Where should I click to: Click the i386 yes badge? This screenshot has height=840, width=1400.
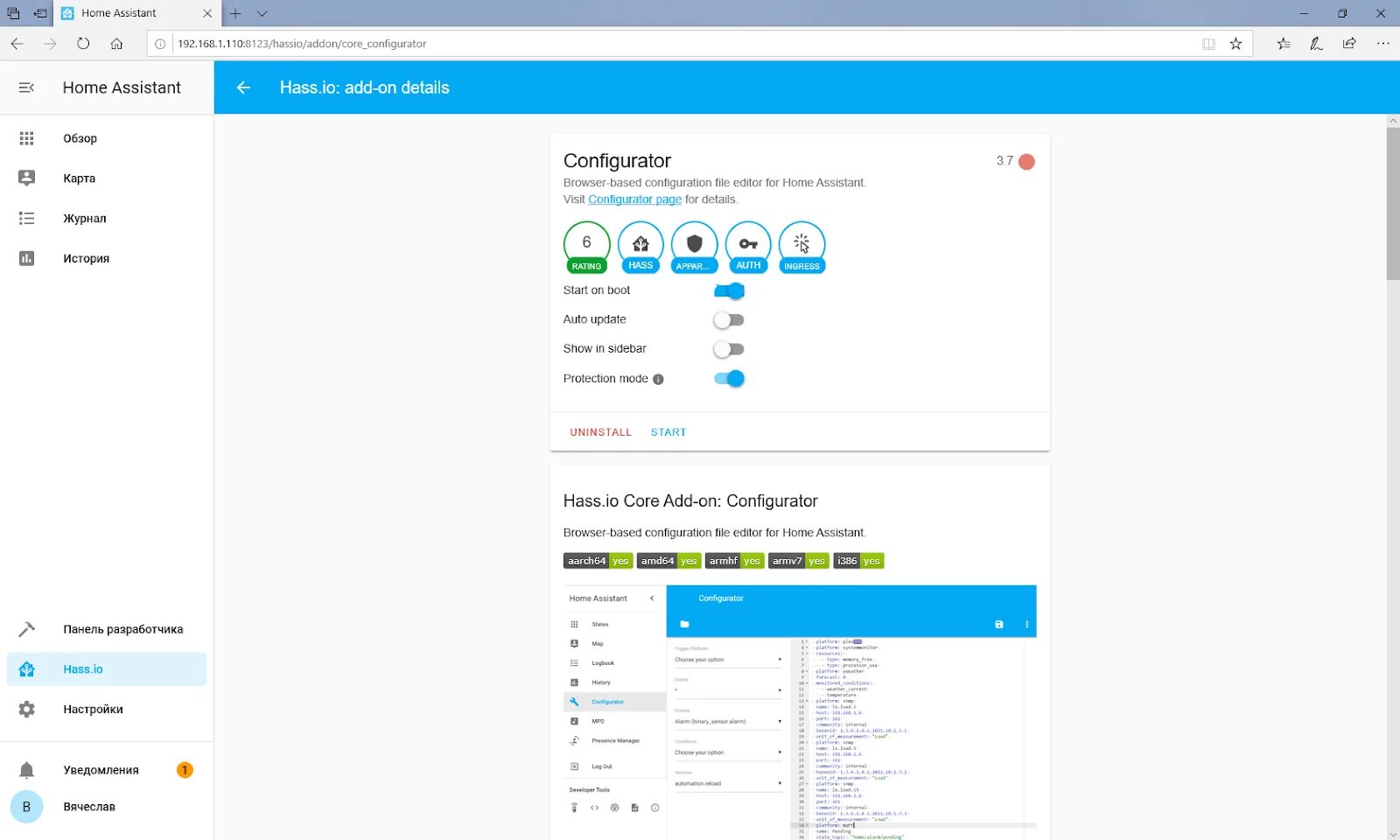pyautogui.click(x=858, y=561)
